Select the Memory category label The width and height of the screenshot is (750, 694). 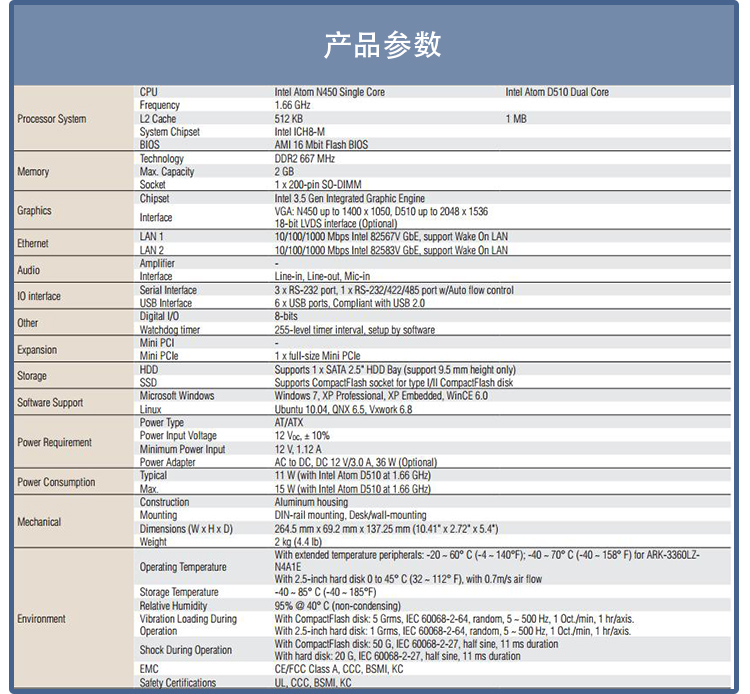[x=33, y=172]
